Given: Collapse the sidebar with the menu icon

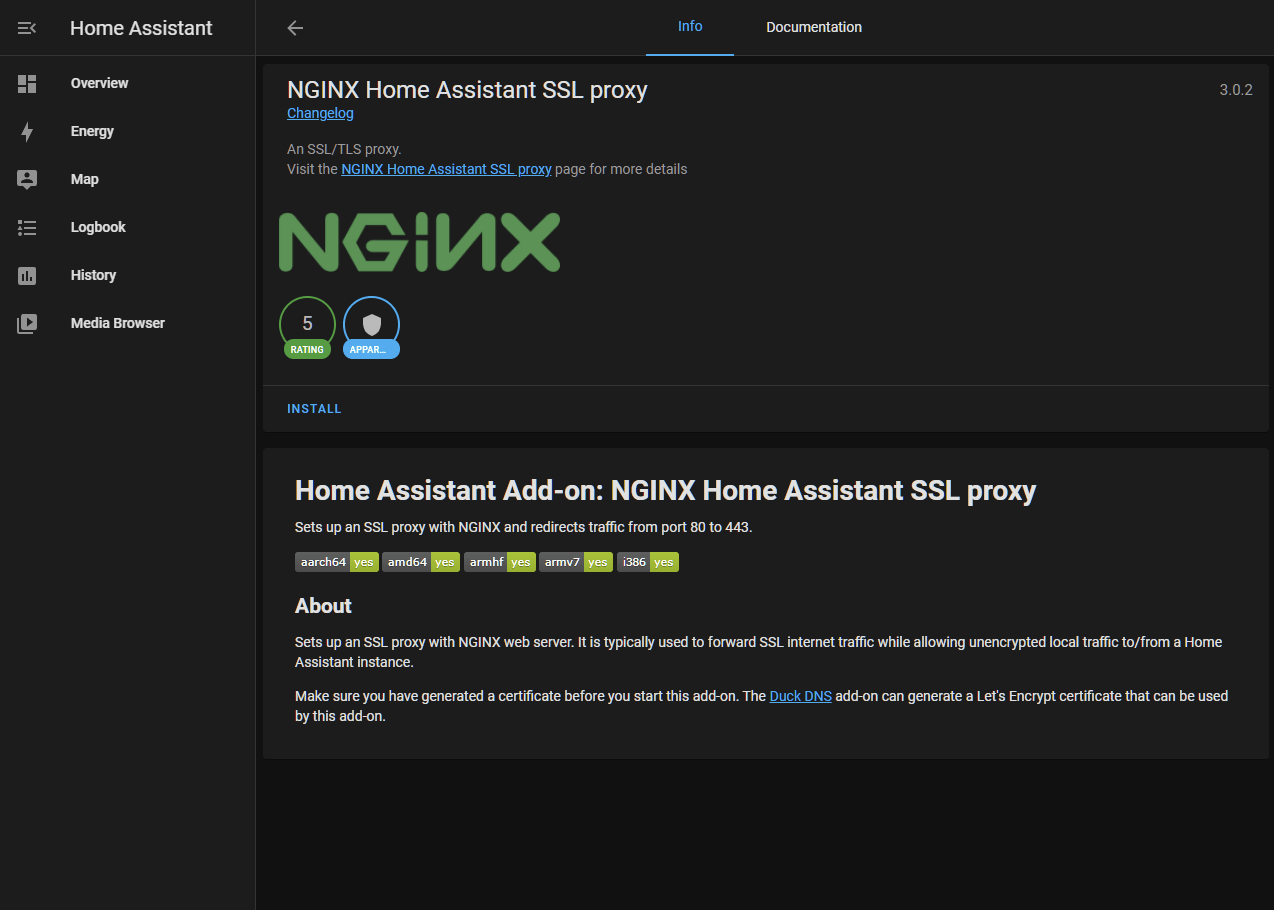Looking at the screenshot, I should [26, 27].
